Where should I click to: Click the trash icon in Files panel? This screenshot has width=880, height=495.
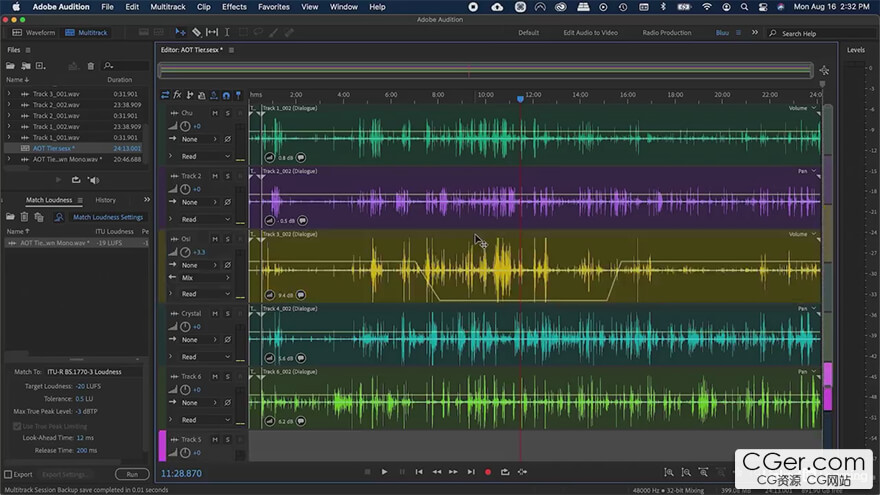(91, 66)
